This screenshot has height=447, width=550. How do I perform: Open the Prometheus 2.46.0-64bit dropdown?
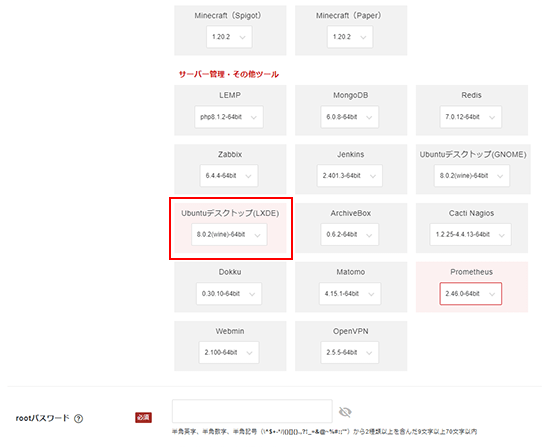pyautogui.click(x=471, y=293)
